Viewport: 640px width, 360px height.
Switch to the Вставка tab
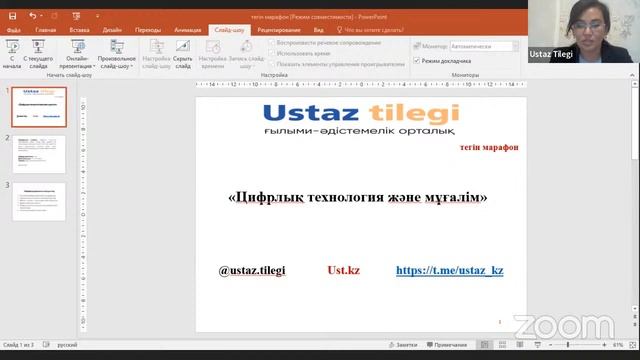tap(79, 30)
